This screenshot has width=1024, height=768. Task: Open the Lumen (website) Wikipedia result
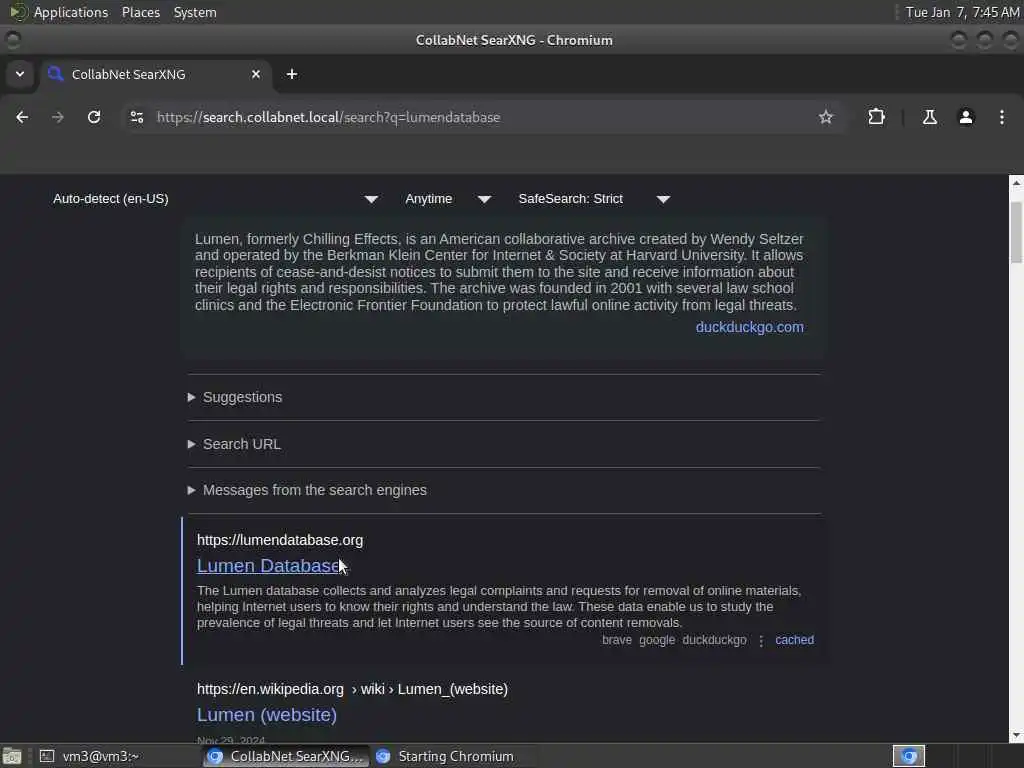(x=266, y=715)
